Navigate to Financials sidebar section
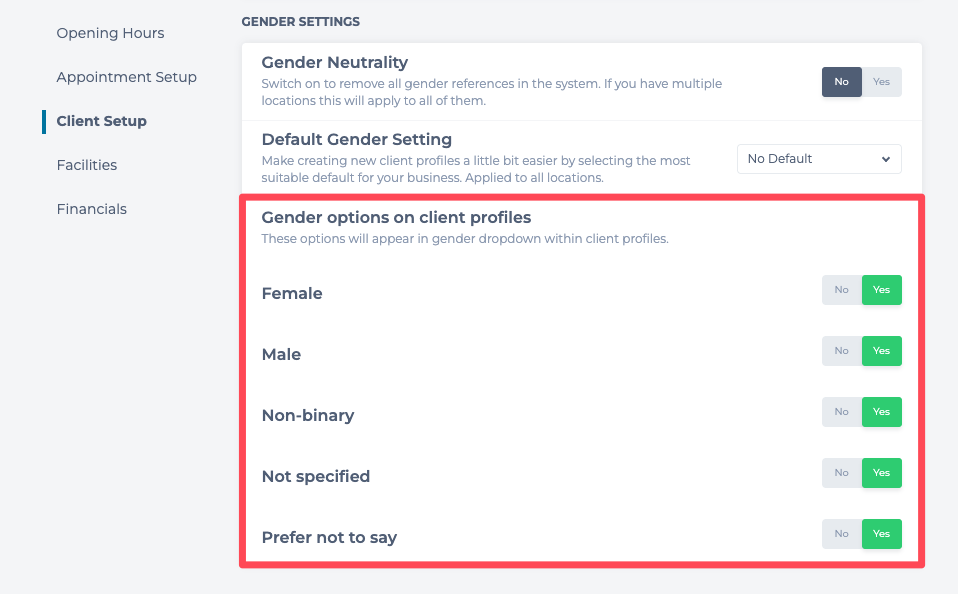 (91, 209)
